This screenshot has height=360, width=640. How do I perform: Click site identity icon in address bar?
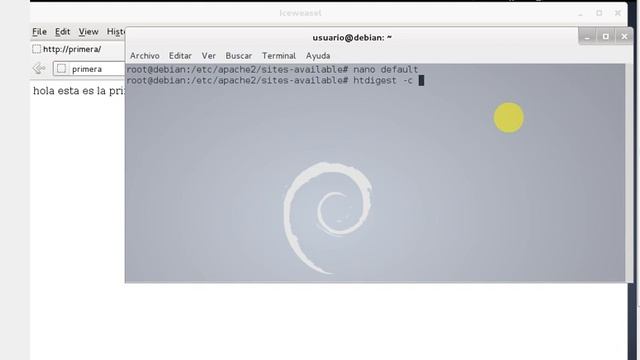pyautogui.click(x=61, y=69)
